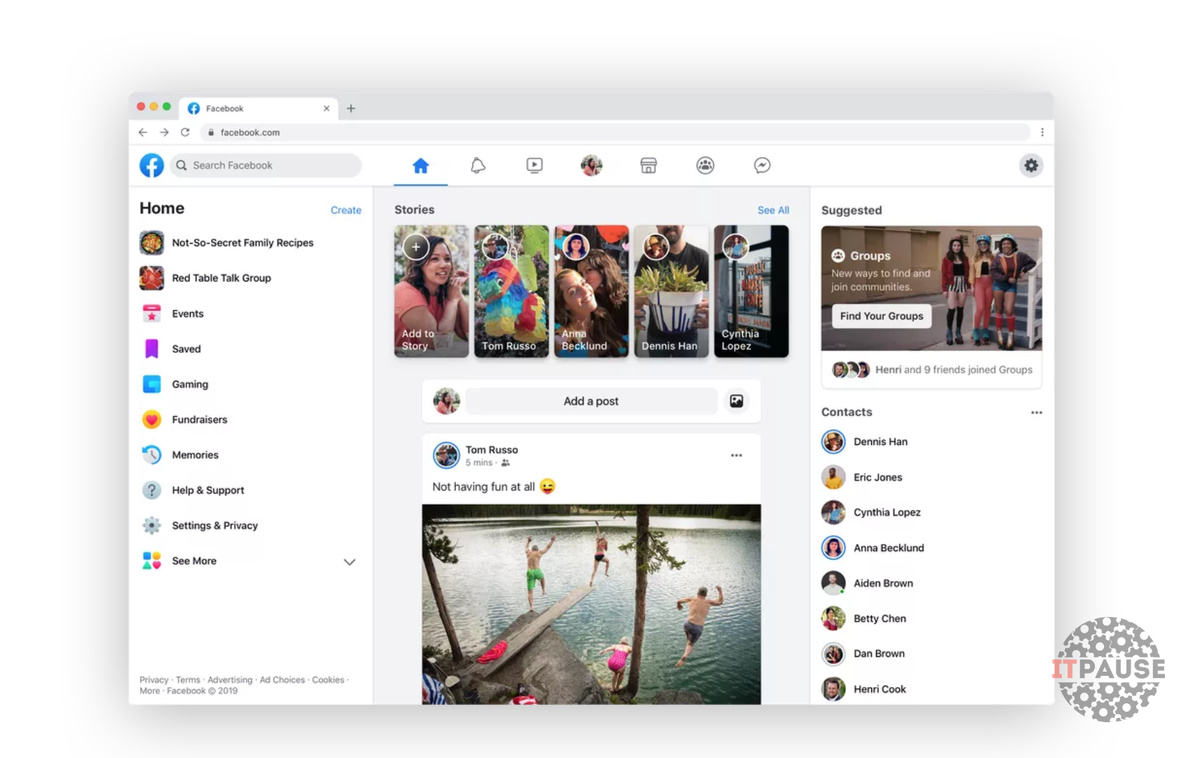Click the More footer link
This screenshot has width=1200, height=758.
[149, 691]
